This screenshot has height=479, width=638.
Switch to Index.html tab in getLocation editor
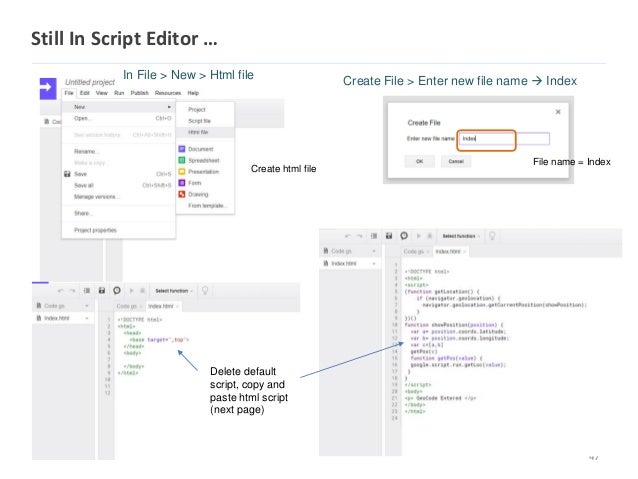(x=450, y=252)
